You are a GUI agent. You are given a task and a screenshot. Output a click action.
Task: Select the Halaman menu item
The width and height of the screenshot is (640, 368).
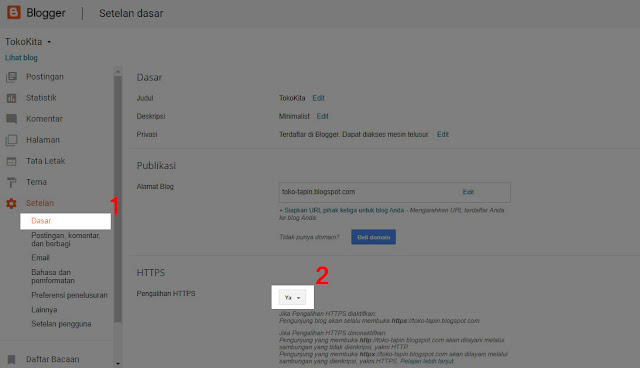43,140
